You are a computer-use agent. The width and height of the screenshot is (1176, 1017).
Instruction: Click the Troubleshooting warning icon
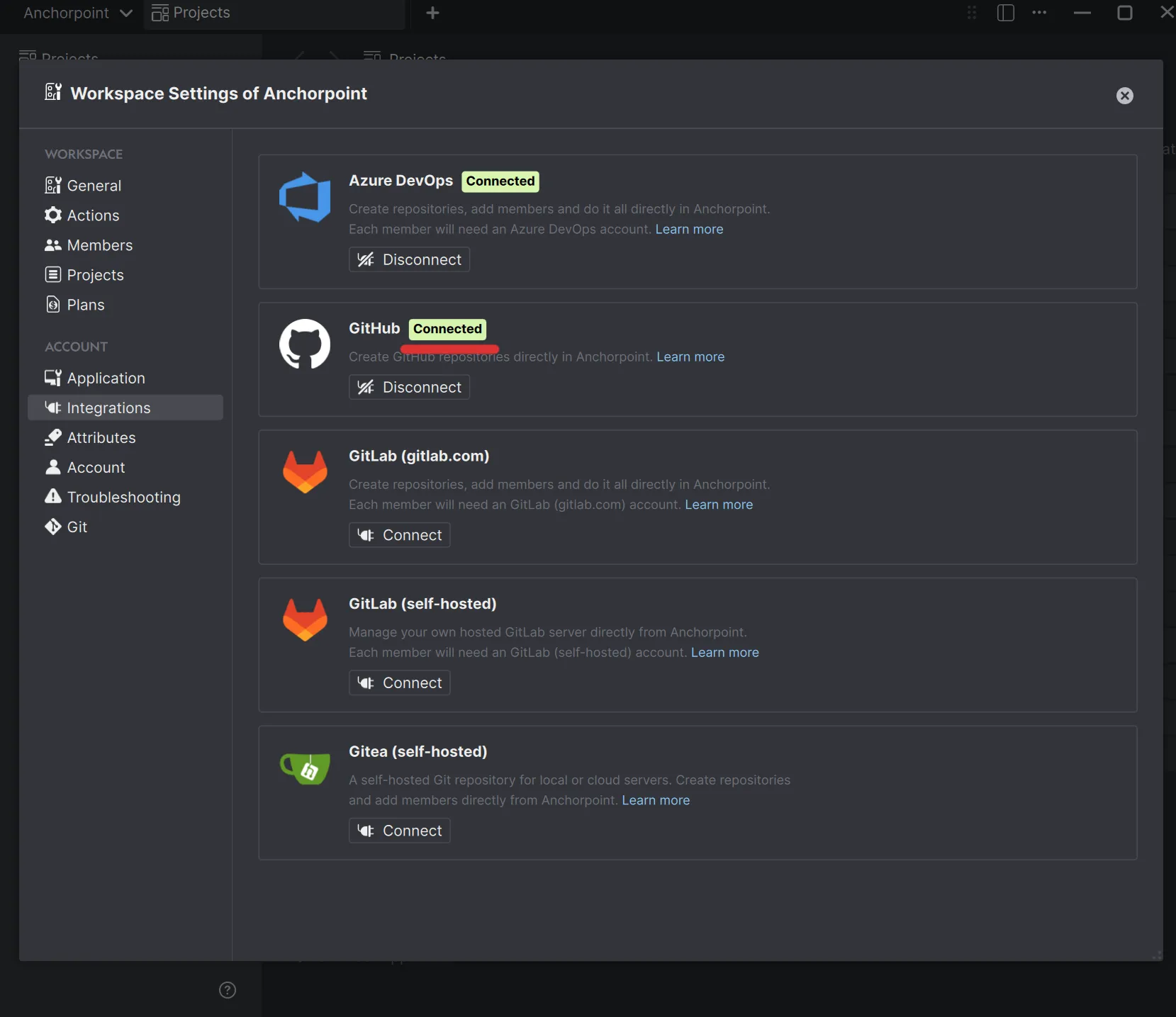coord(53,497)
